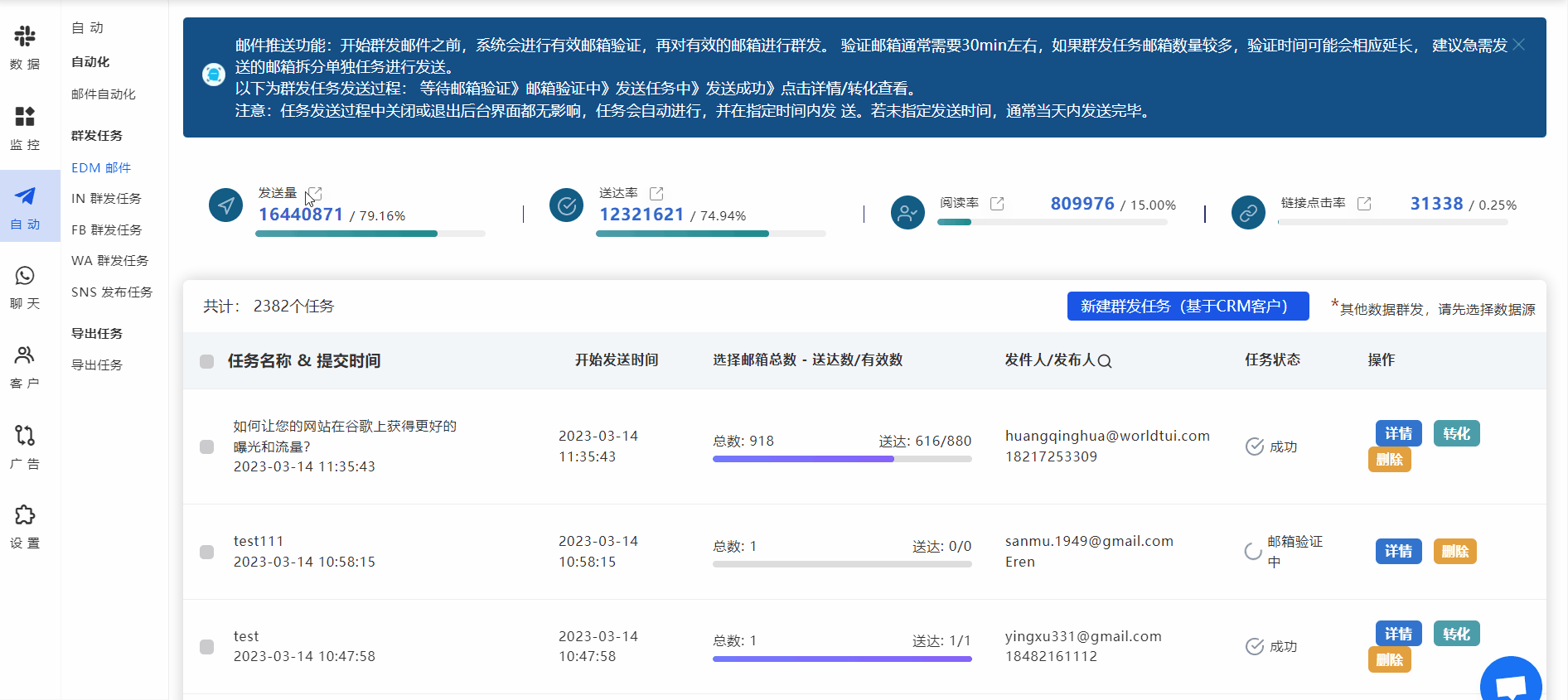The width and height of the screenshot is (1568, 700).
Task: Open the 链接点击率 external link icon
Action: pyautogui.click(x=1364, y=203)
